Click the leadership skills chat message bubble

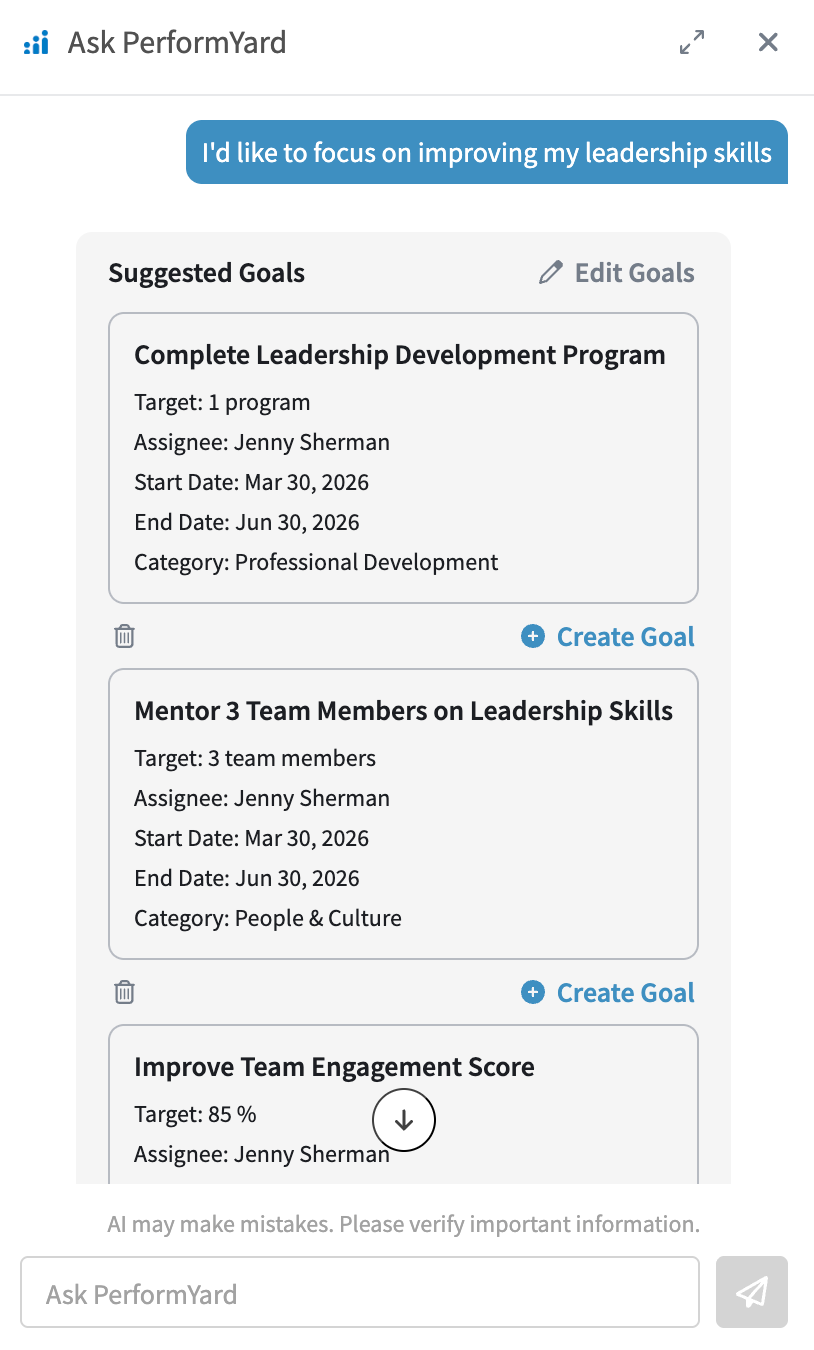click(487, 152)
